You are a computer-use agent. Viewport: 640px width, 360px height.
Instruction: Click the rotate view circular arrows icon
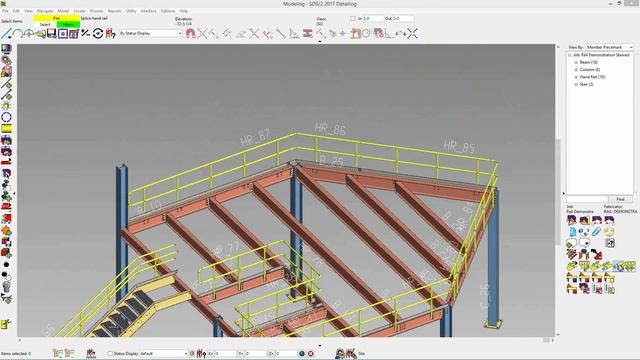coord(98,33)
